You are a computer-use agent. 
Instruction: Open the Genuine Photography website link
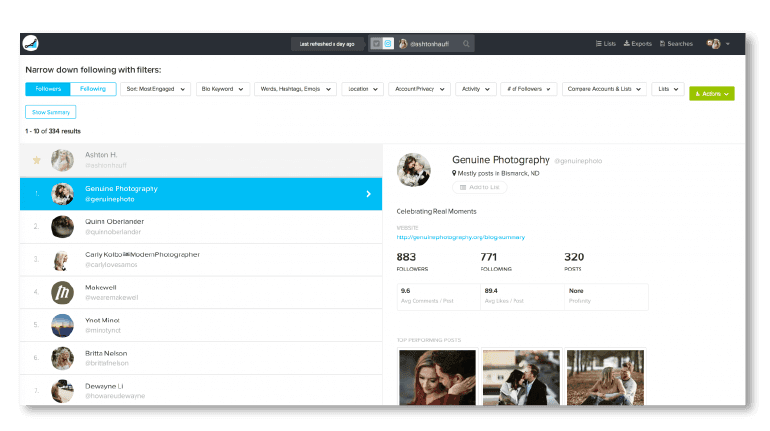pos(460,237)
